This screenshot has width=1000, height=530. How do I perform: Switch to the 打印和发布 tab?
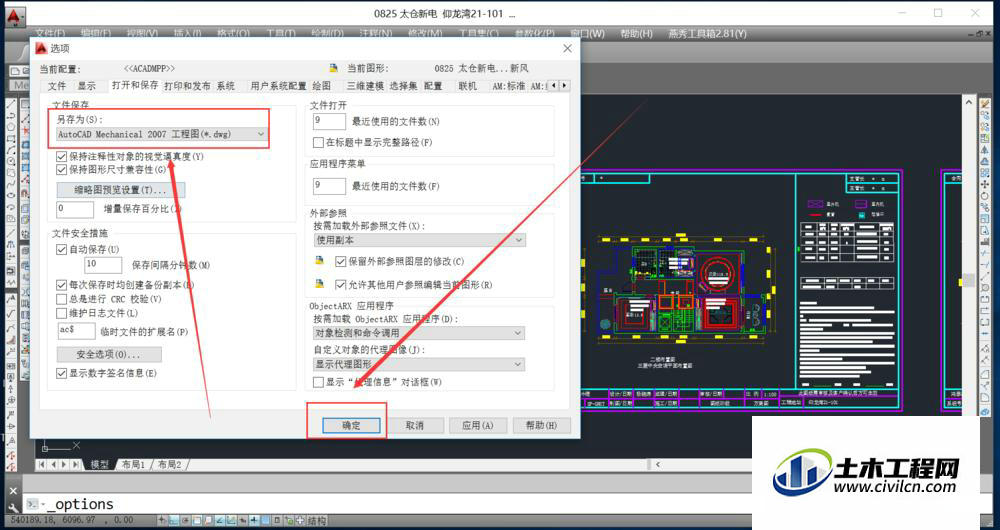click(187, 85)
